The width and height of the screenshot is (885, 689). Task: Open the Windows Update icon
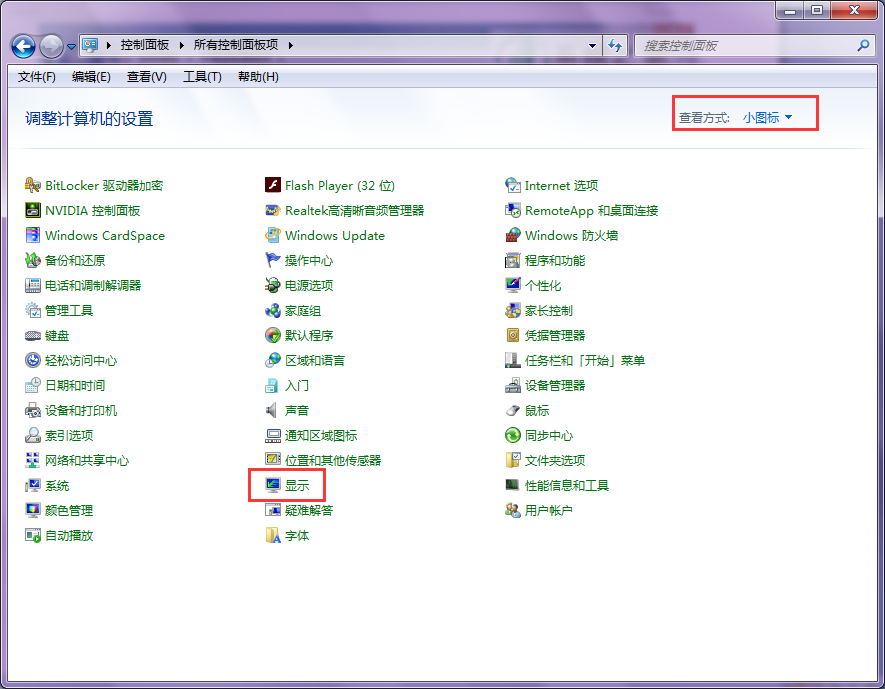coord(273,235)
